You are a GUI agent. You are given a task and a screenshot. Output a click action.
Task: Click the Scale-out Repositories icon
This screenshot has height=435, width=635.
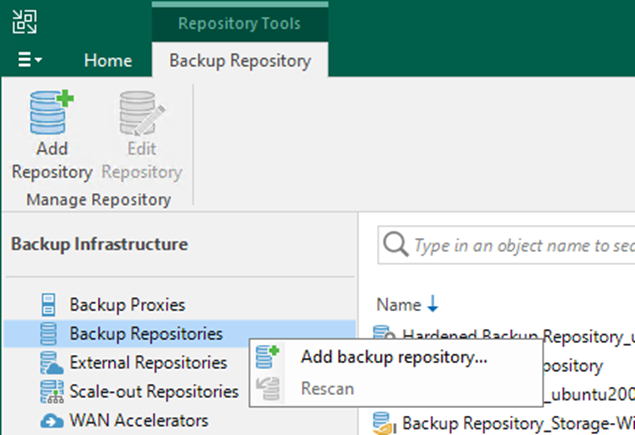click(51, 392)
